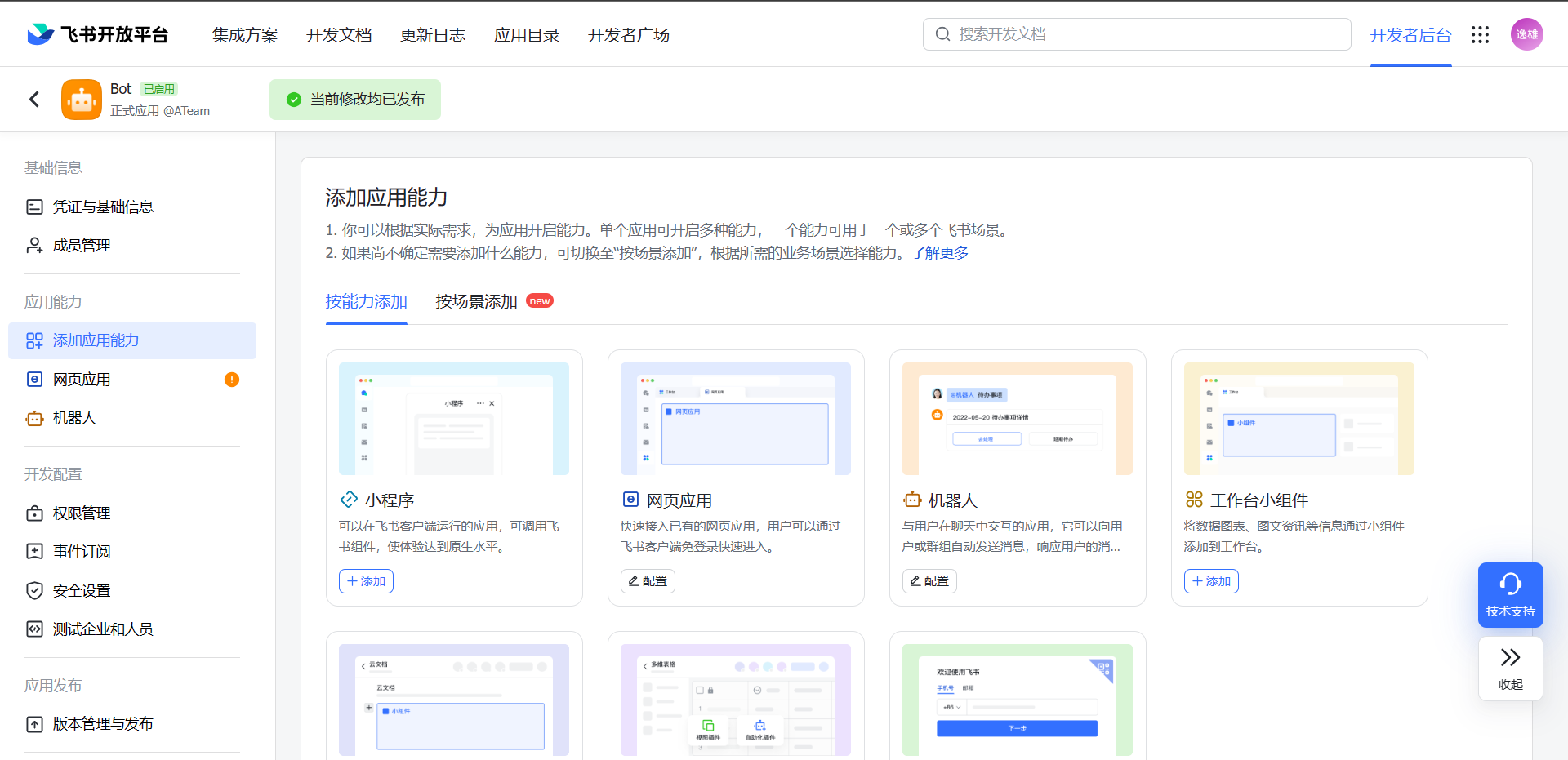The height and width of the screenshot is (760, 1568).
Task: Click the 工作台小组件 card title icon
Action: coord(1194,500)
